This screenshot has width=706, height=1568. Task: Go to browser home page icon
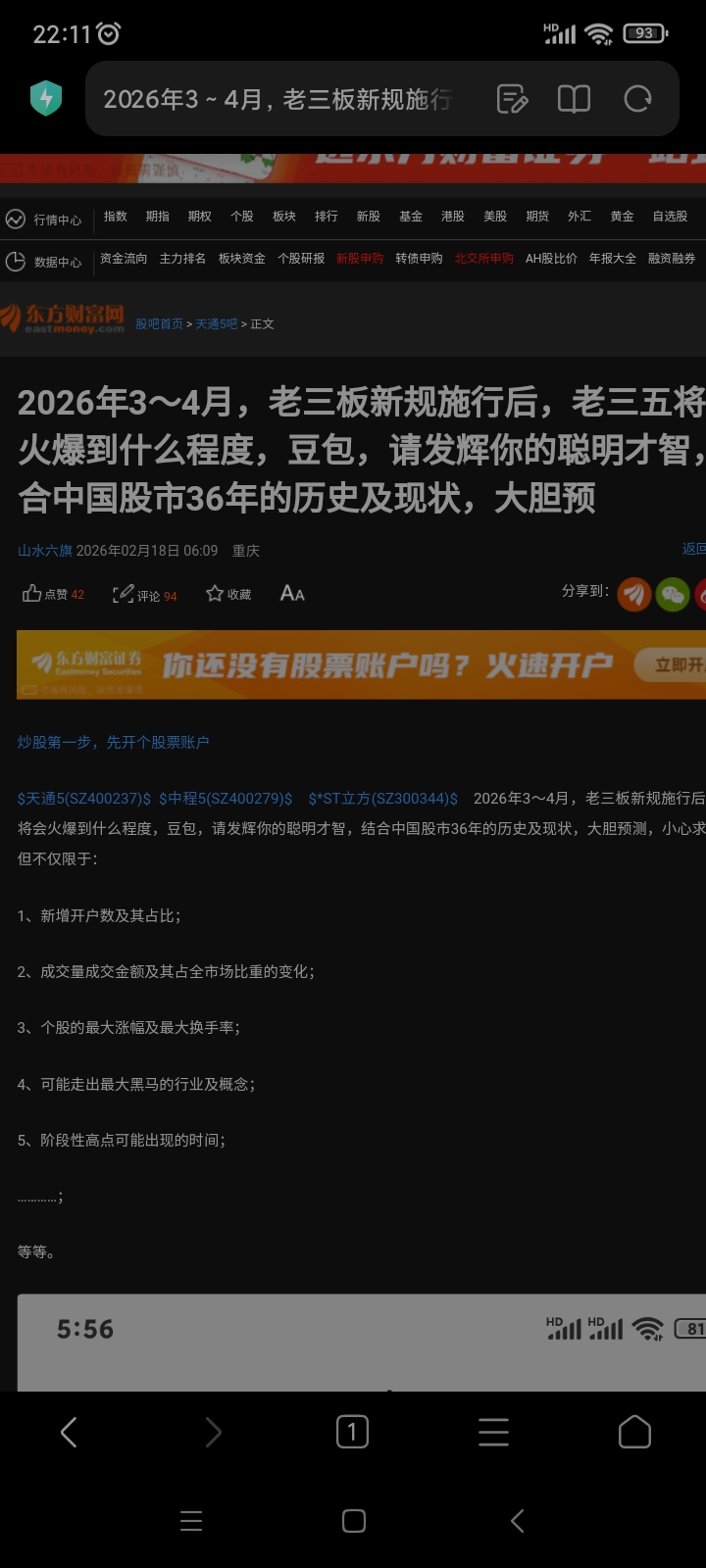click(634, 1433)
